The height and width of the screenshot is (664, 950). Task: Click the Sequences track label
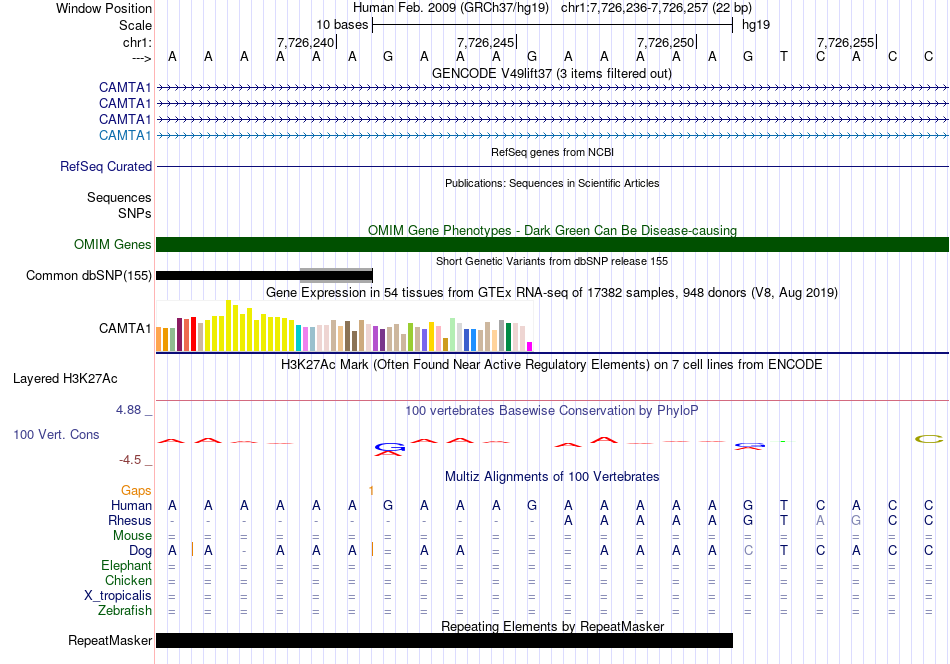[119, 198]
